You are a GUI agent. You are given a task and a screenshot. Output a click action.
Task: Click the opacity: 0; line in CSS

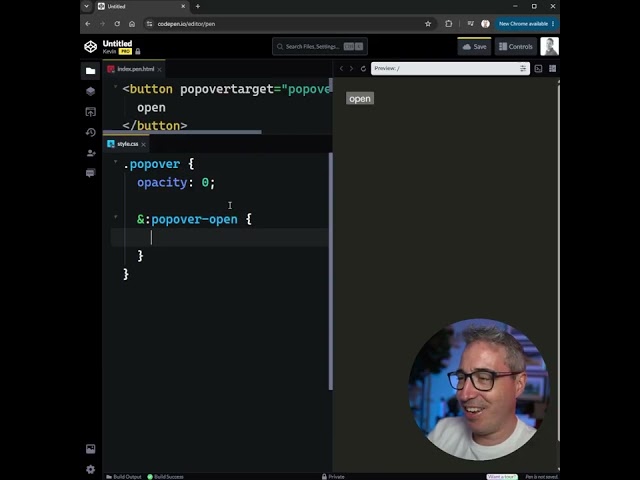[x=176, y=182]
